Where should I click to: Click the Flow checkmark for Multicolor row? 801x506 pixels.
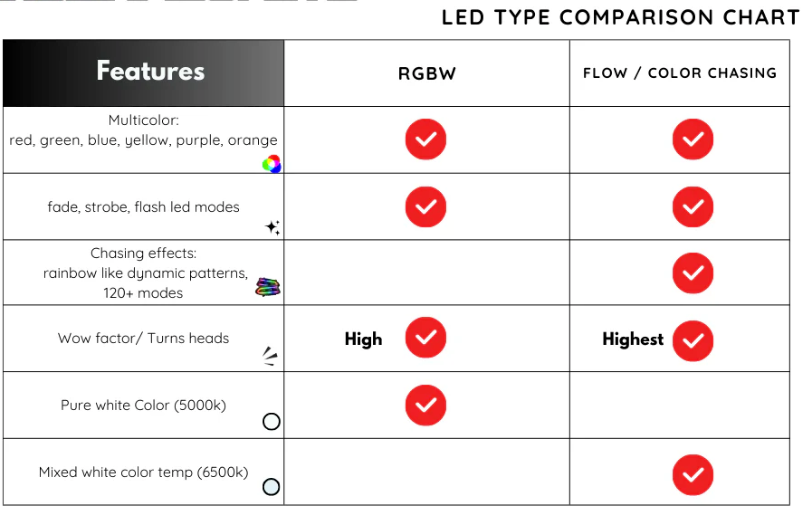693,139
